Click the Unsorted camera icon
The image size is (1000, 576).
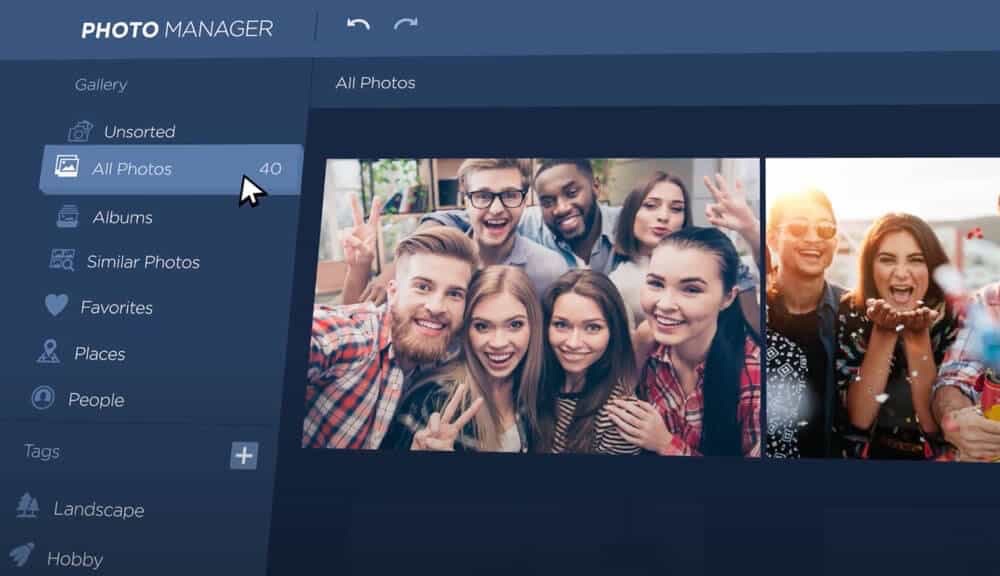[80, 131]
